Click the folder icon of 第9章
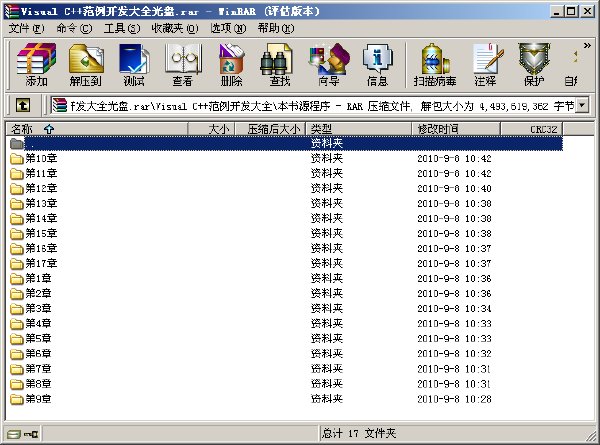The height and width of the screenshot is (445, 600). 16,399
